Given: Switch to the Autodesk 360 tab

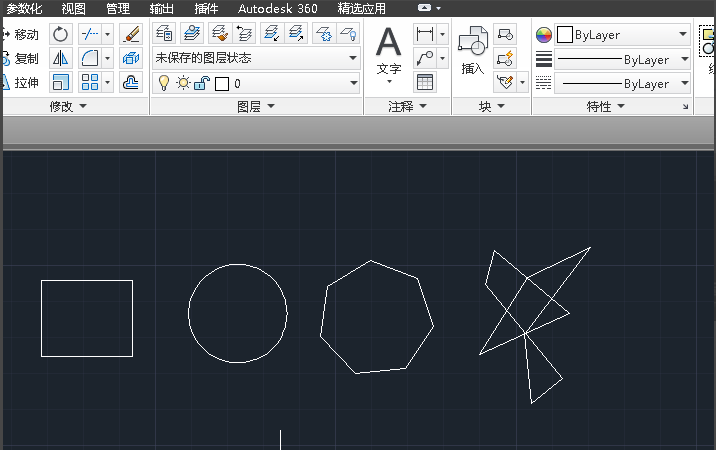Looking at the screenshot, I should [x=277, y=8].
